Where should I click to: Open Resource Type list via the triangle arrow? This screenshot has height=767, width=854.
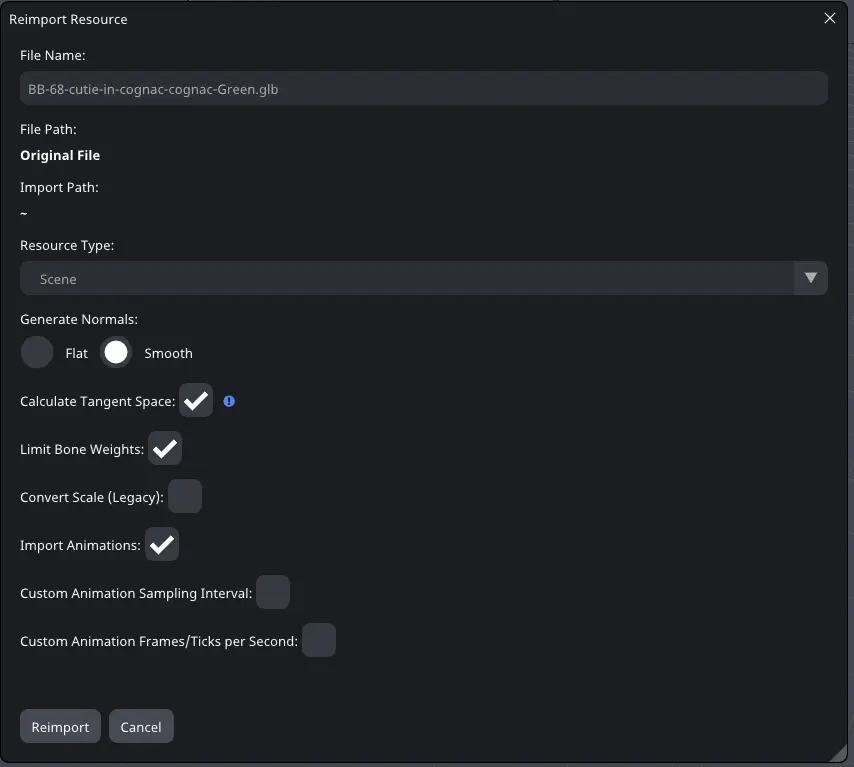tap(810, 278)
